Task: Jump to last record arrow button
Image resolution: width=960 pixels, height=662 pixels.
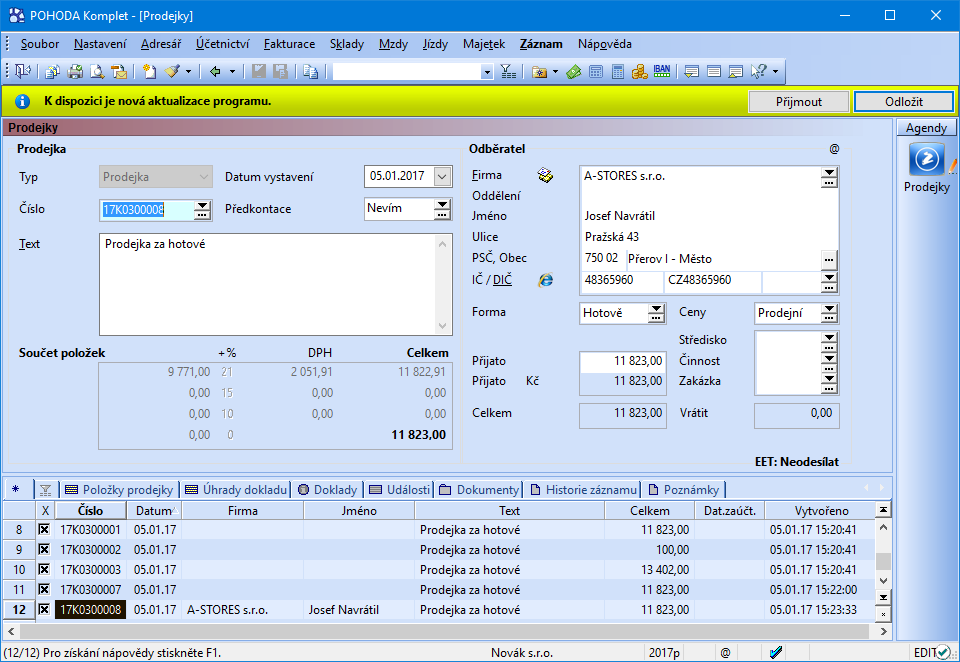Action: click(x=883, y=598)
